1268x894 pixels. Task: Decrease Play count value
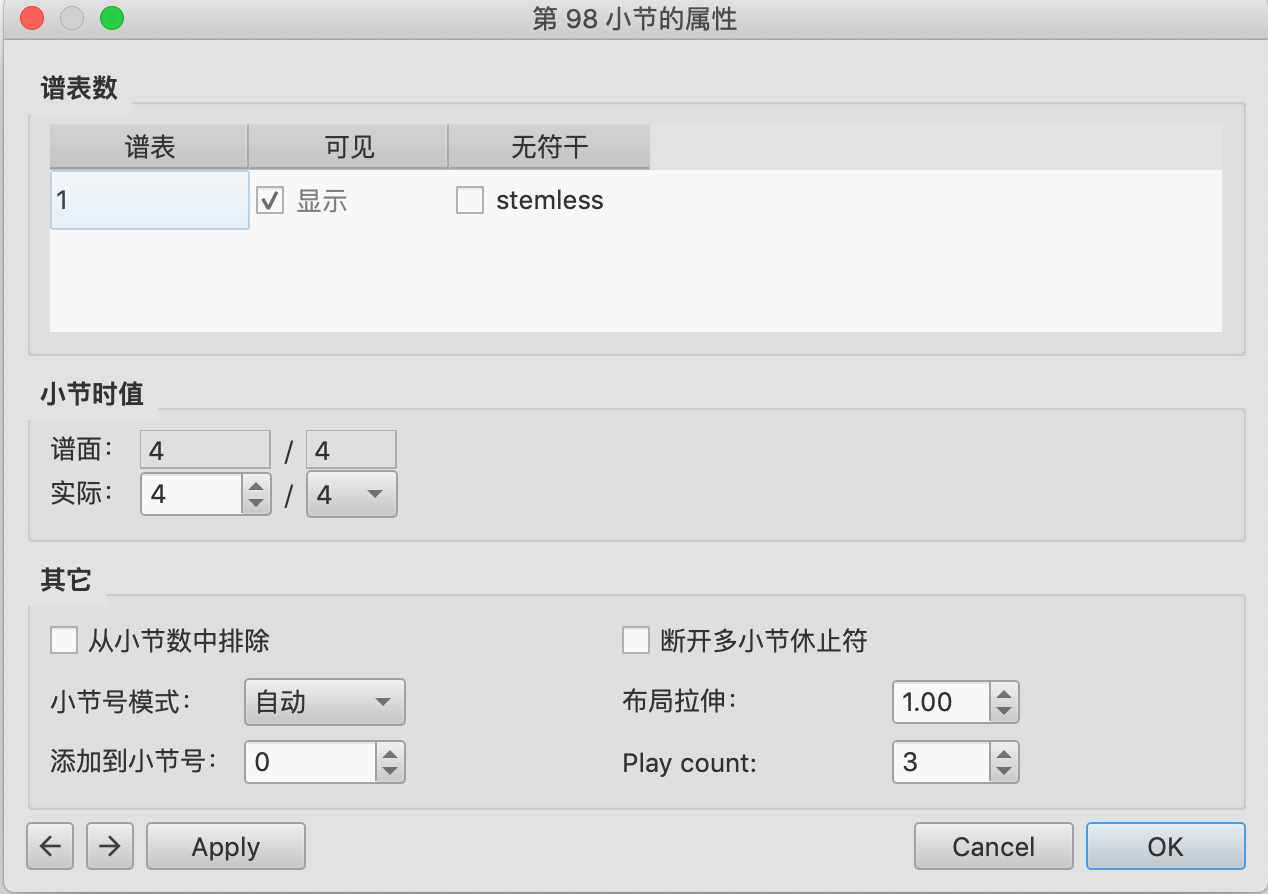[1004, 772]
